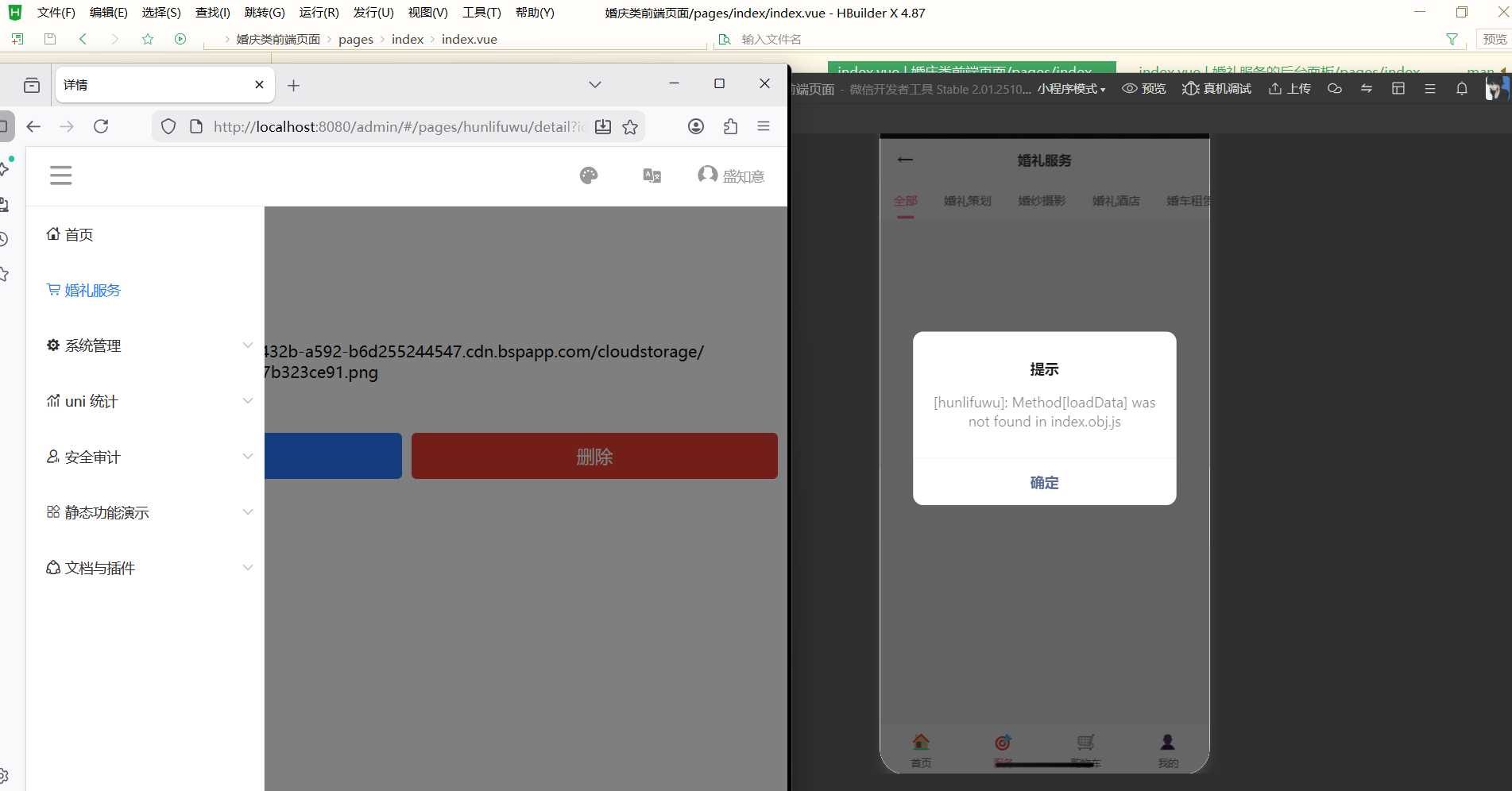The image size is (1512, 791).
Task: Open the 编辑(E) menu
Action: pyautogui.click(x=109, y=13)
